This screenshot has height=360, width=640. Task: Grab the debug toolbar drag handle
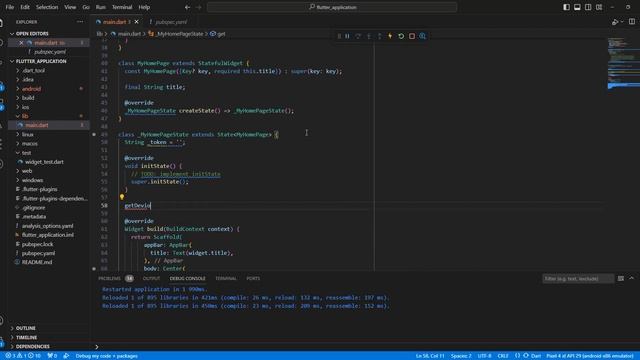(x=339, y=36)
